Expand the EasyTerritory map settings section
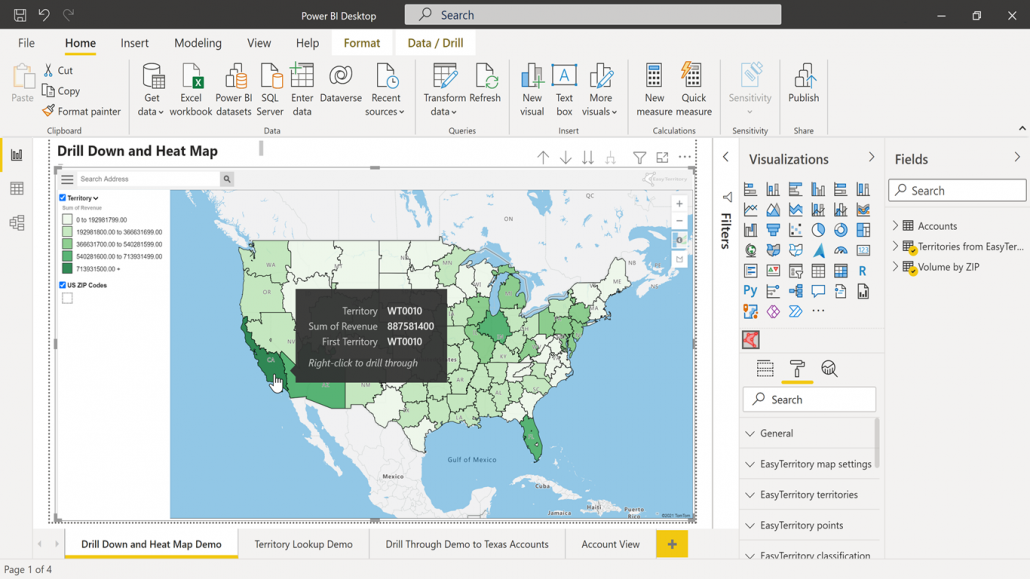1030x579 pixels. click(x=809, y=464)
